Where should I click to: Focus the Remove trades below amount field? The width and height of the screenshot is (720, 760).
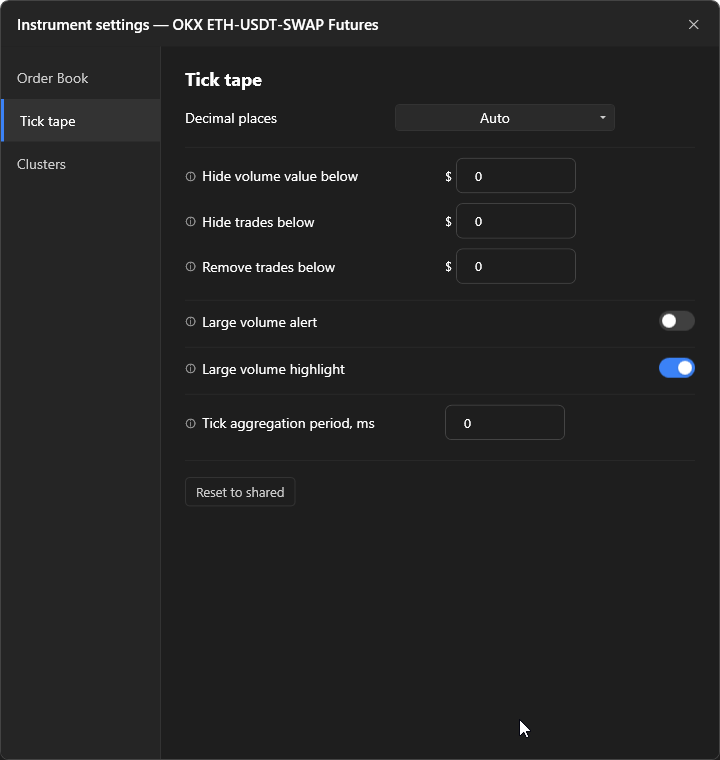(x=516, y=267)
